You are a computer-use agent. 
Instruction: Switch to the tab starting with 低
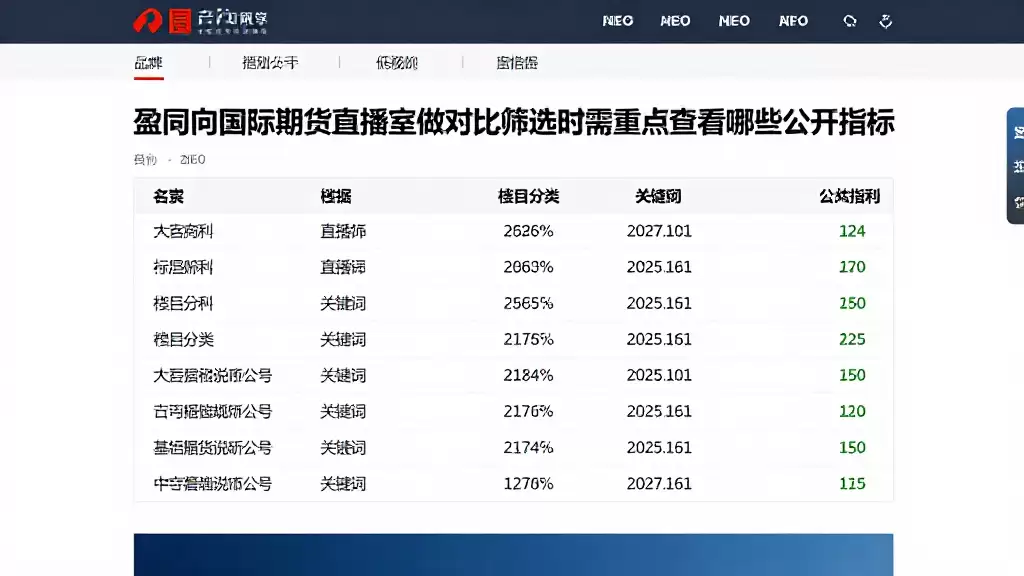[396, 63]
